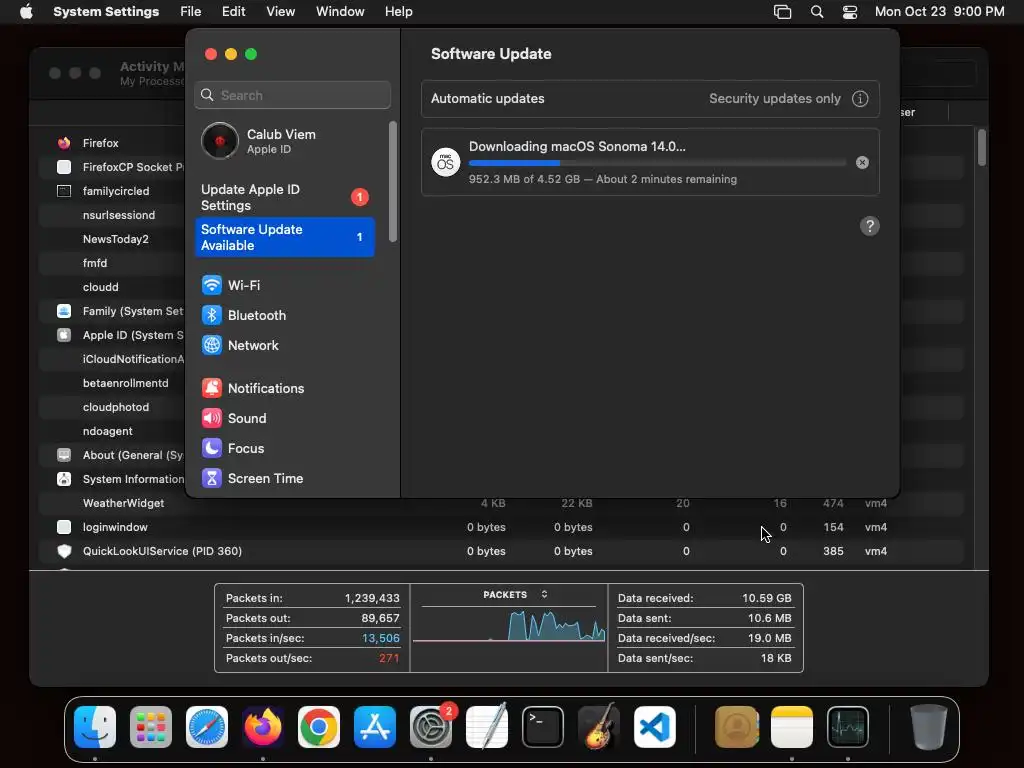Open GarageBand from the Dock
Image resolution: width=1024 pixels, height=768 pixels.
tap(599, 727)
